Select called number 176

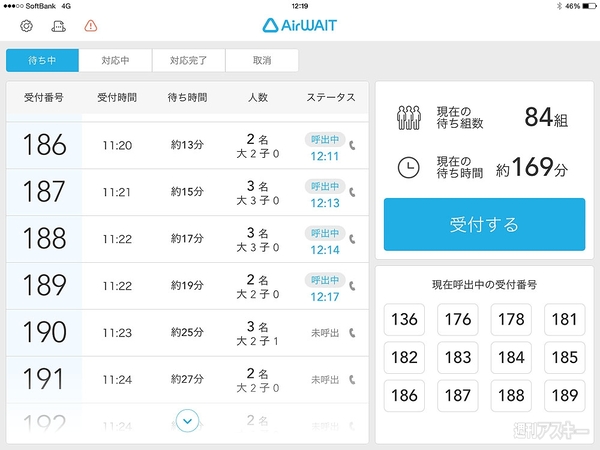tap(458, 320)
